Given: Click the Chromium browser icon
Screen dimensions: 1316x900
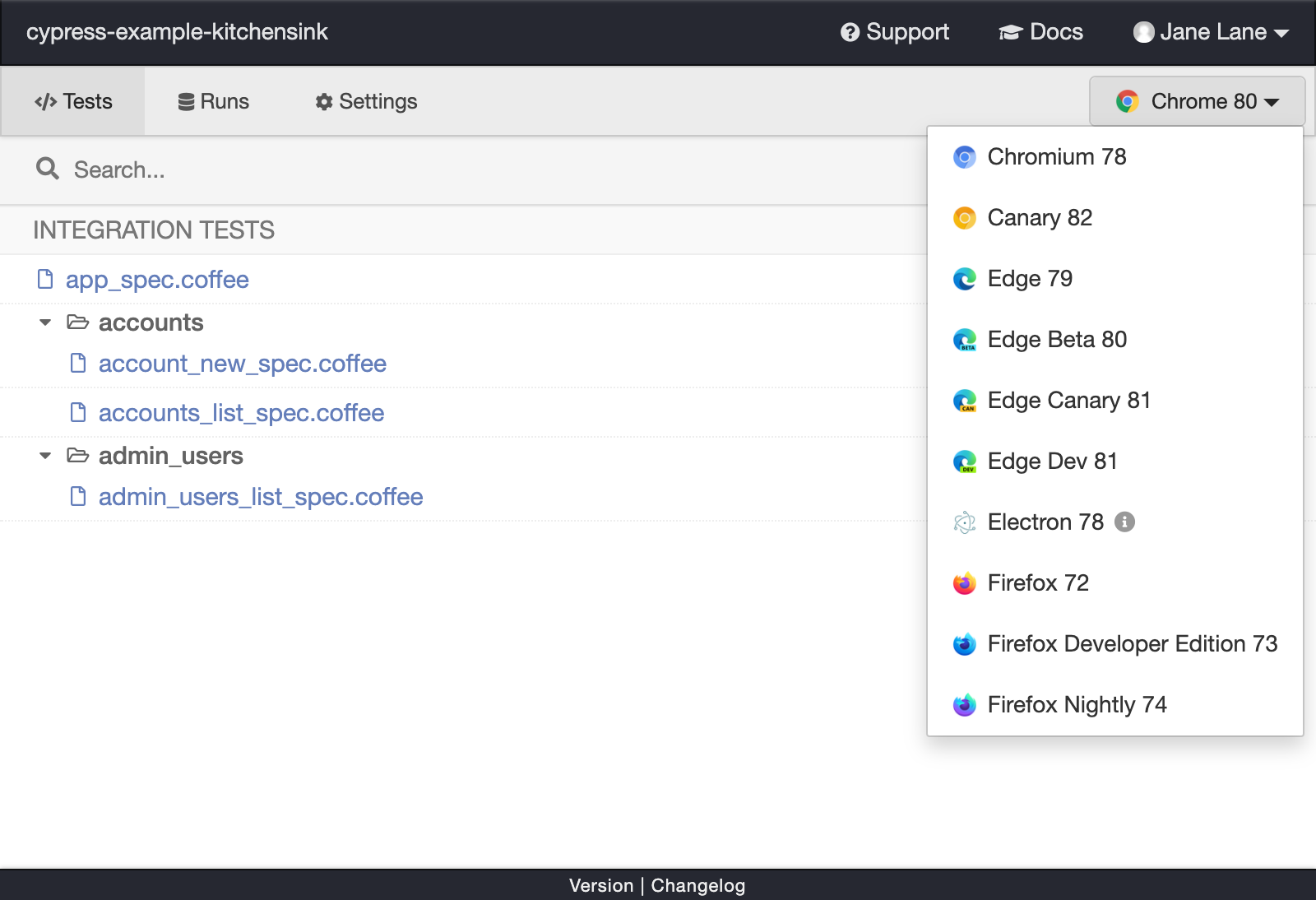Looking at the screenshot, I should tap(964, 157).
